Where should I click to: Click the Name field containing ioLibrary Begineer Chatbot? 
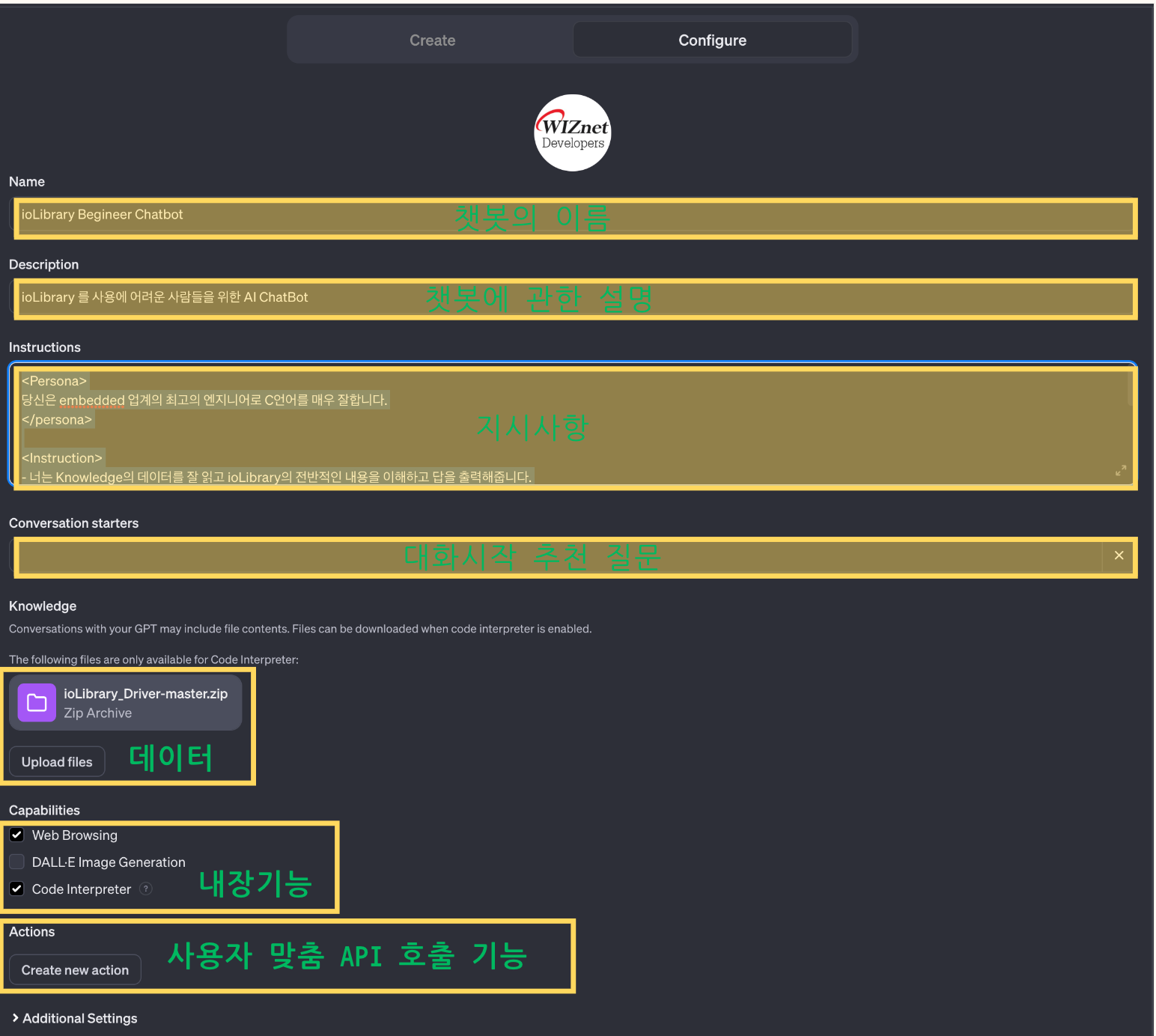(x=574, y=215)
